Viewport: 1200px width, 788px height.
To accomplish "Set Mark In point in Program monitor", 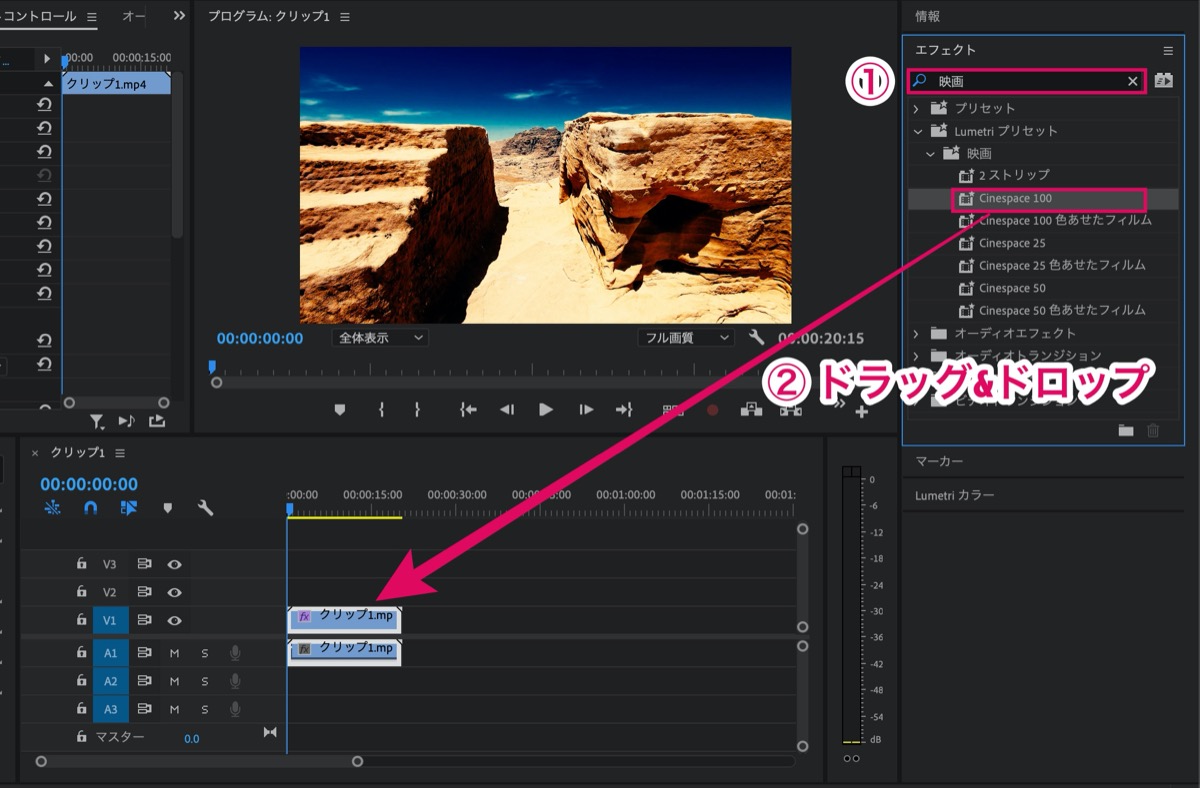I will point(381,410).
